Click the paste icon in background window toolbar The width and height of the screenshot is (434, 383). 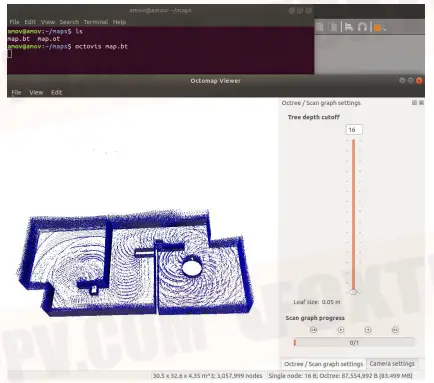(332, 27)
